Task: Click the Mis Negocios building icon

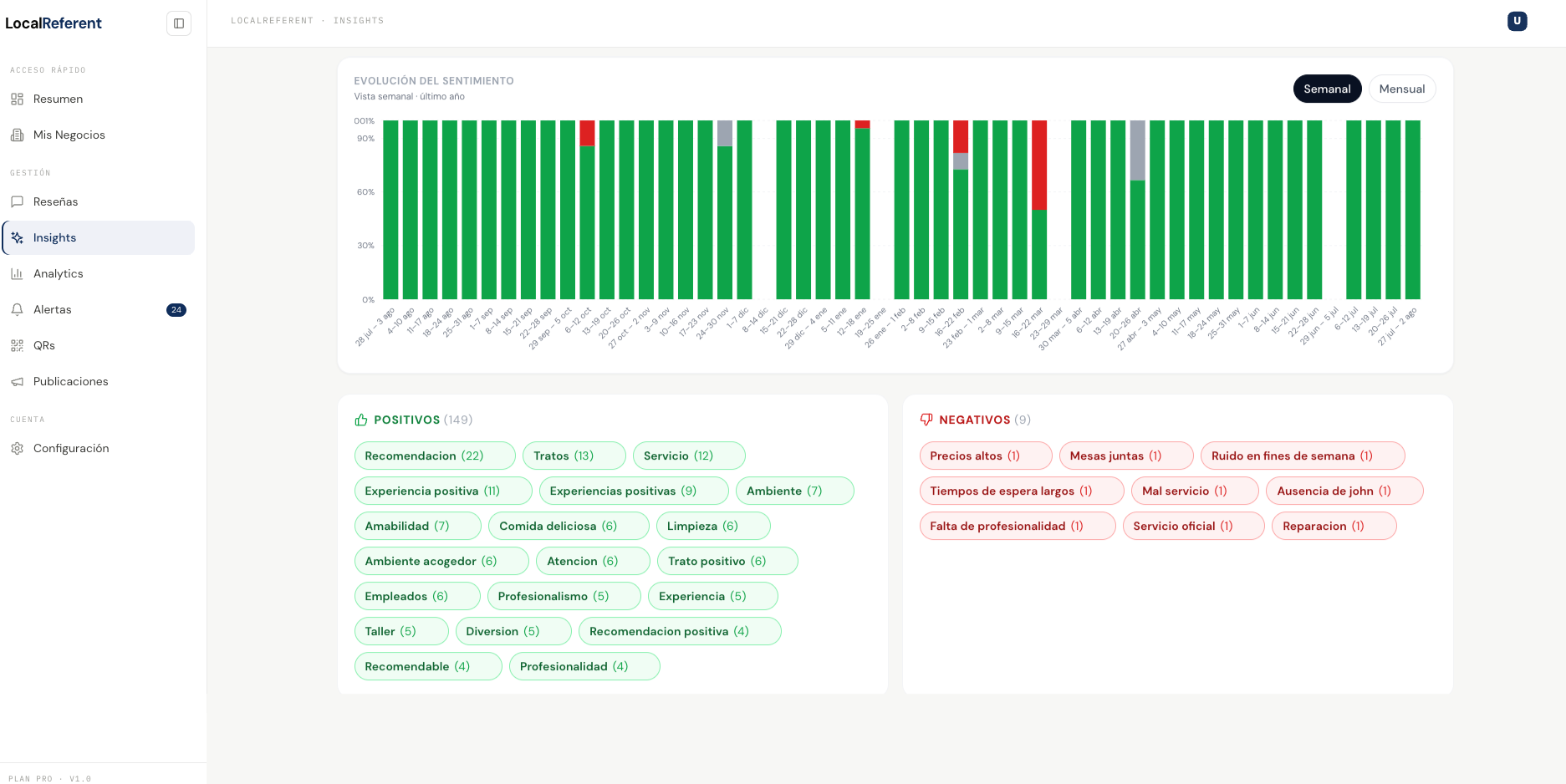Action: [x=17, y=135]
